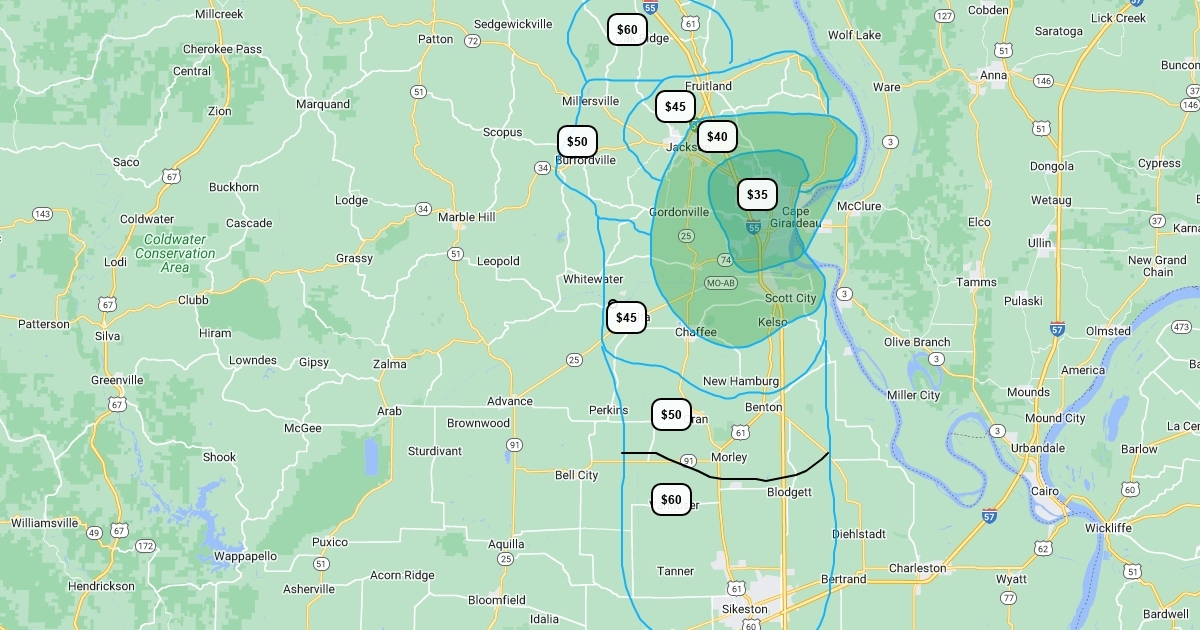Select the Route 172 highway marker
The image size is (1200, 630).
click(x=145, y=546)
